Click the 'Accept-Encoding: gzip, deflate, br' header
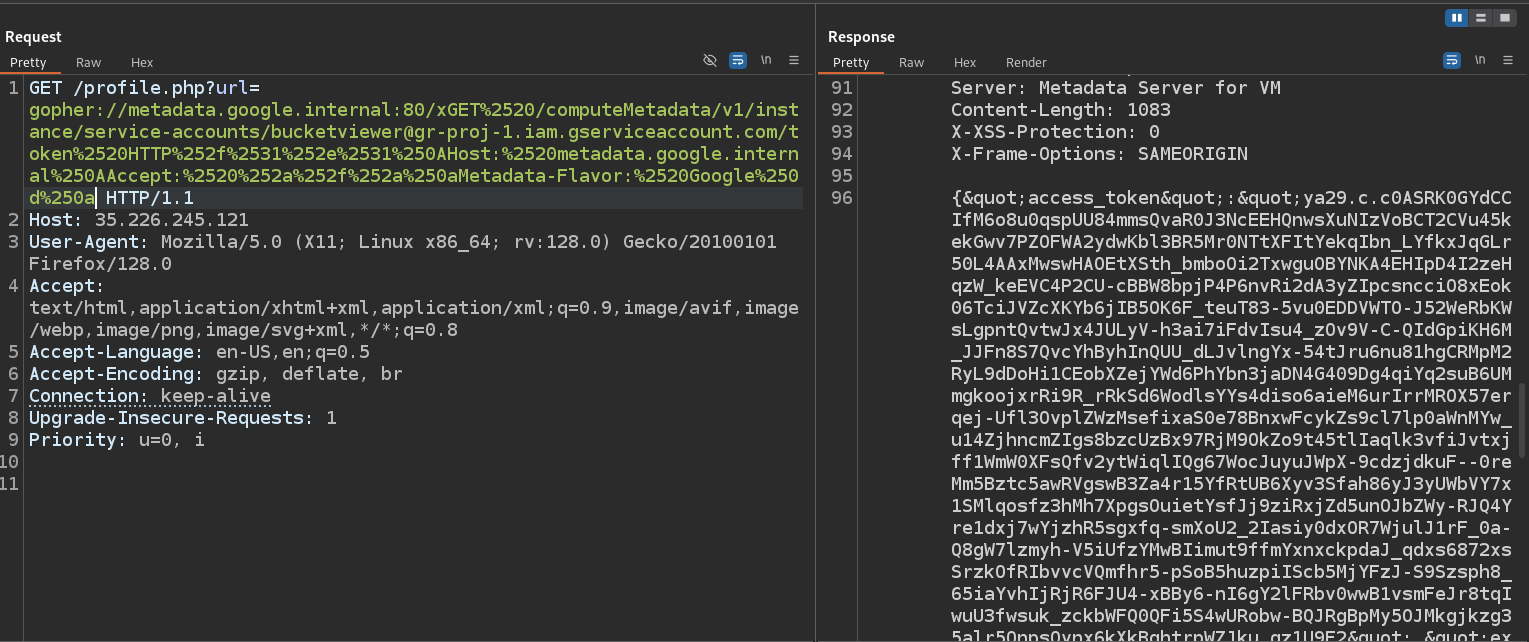Screen dimensions: 1529x642 click(216, 374)
